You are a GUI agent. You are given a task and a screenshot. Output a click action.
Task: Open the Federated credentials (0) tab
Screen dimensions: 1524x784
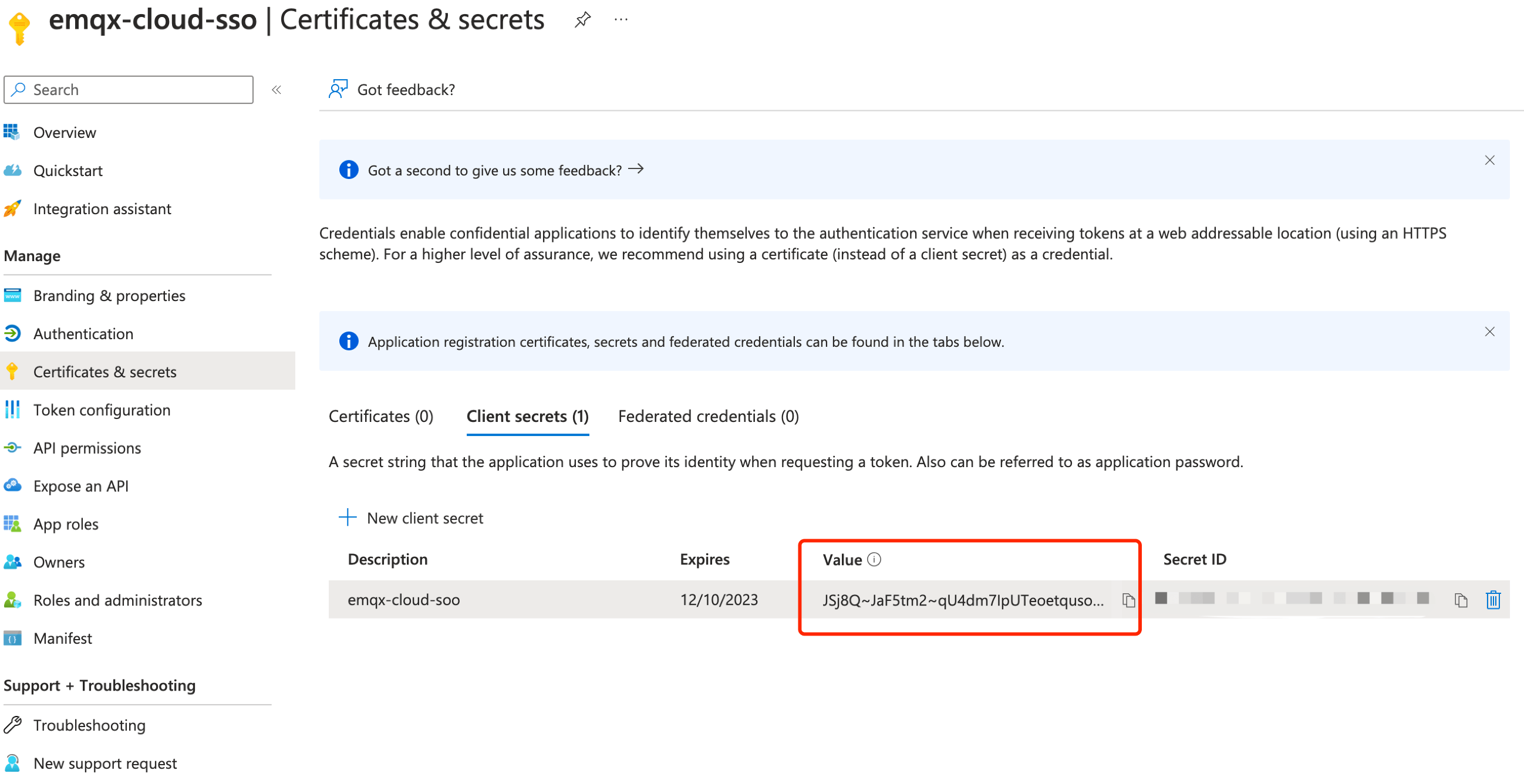708,416
